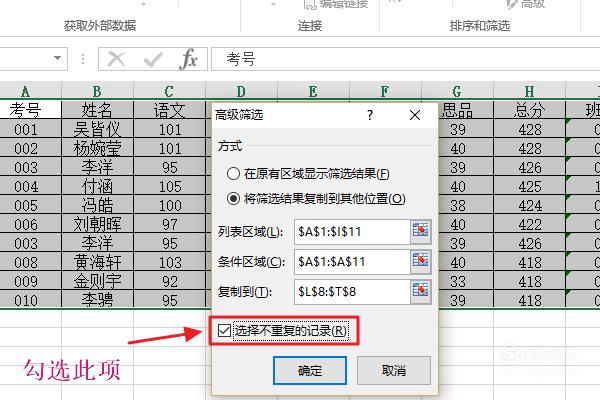The width and height of the screenshot is (600, 400).
Task: Click 语文 score 92 for 金则宇
Action: coord(169,281)
